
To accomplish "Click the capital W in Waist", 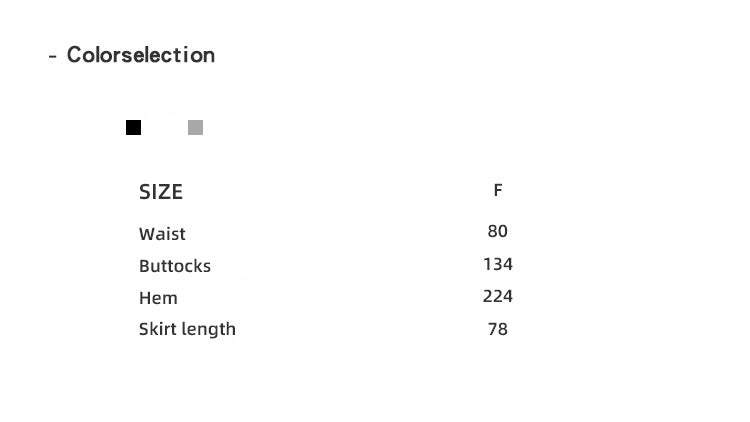I will pyautogui.click(x=147, y=234).
